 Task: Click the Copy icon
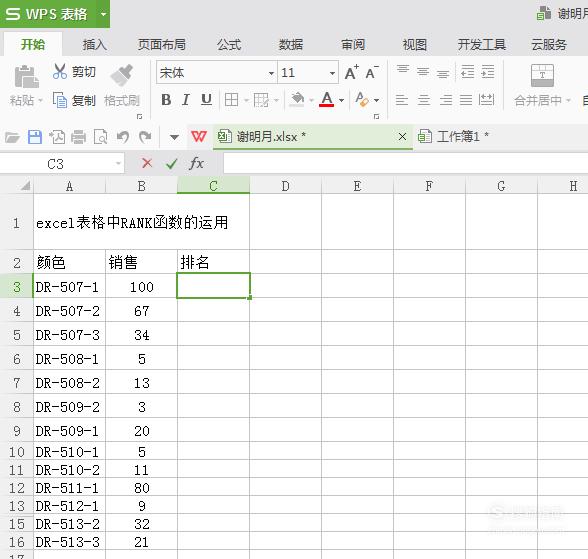coord(60,100)
